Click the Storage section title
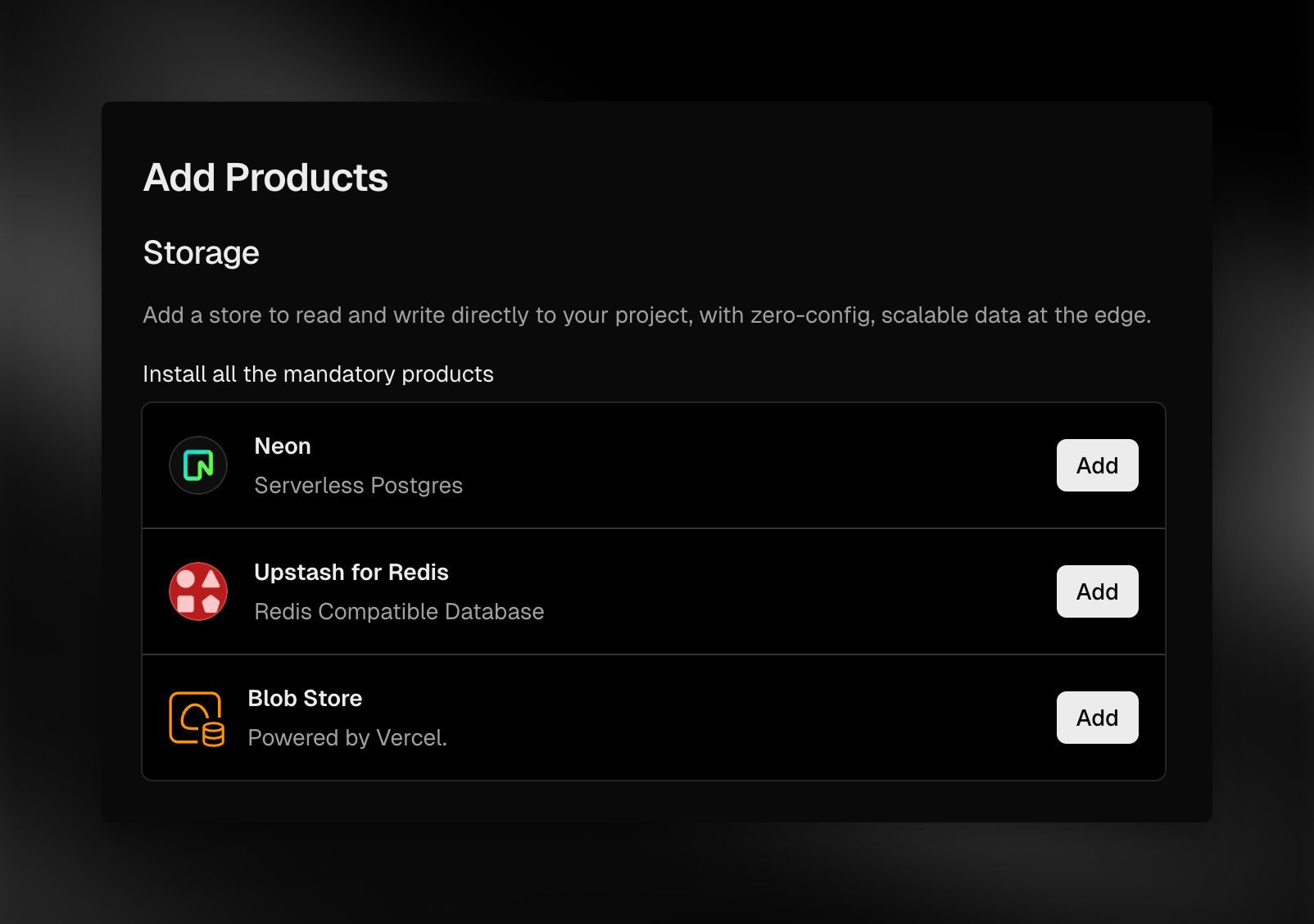This screenshot has height=924, width=1314. tap(201, 252)
